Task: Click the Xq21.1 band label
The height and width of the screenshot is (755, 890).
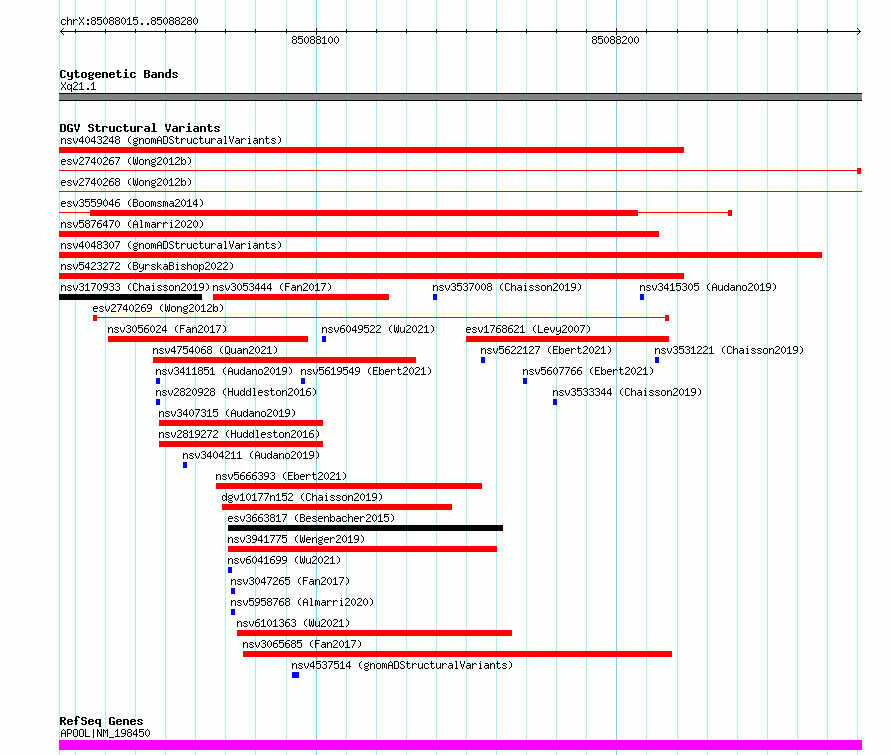Action: click(78, 86)
